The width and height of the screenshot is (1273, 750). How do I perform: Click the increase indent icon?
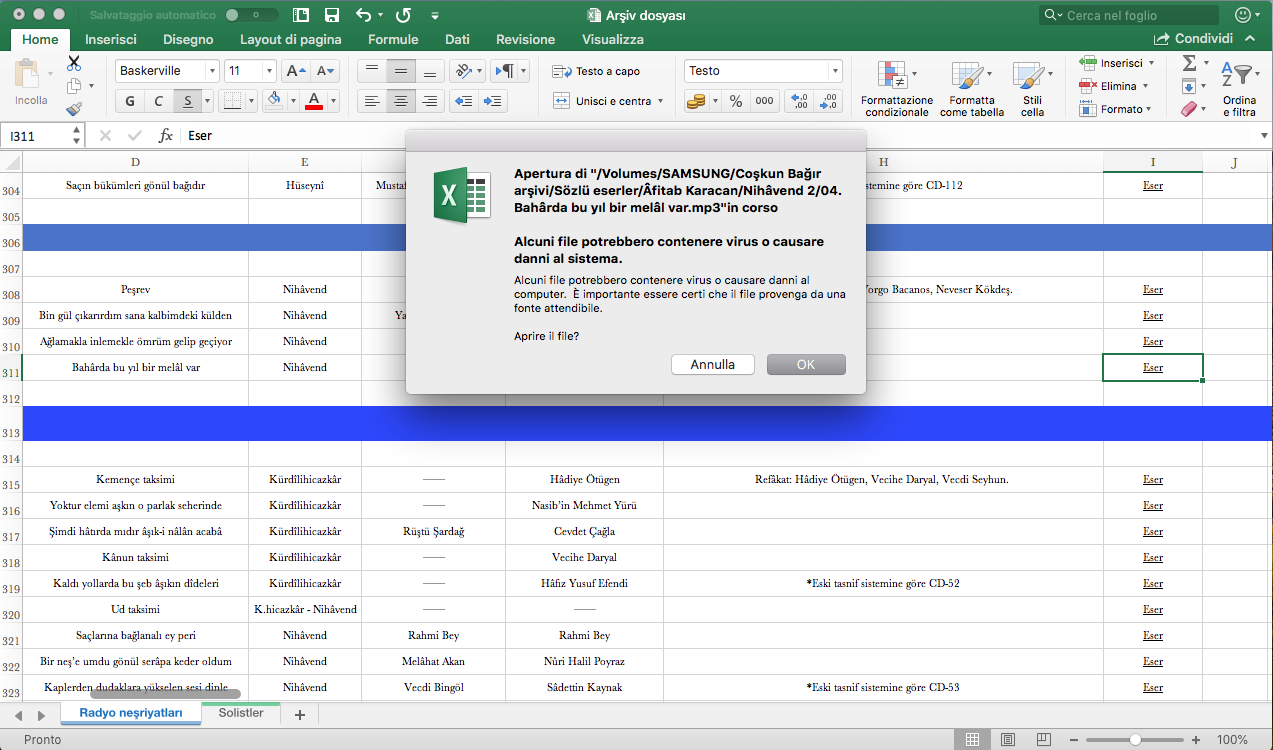click(493, 101)
